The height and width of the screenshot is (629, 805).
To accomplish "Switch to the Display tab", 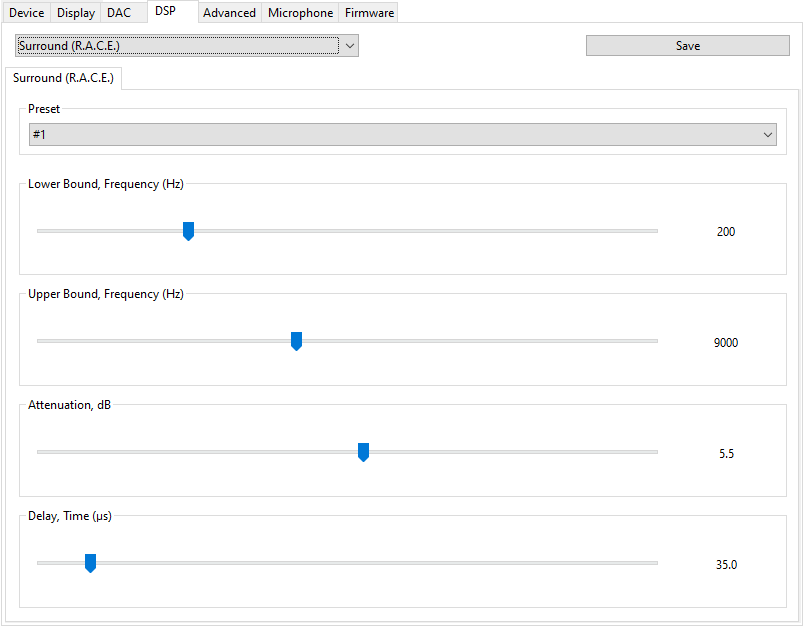I will (76, 13).
